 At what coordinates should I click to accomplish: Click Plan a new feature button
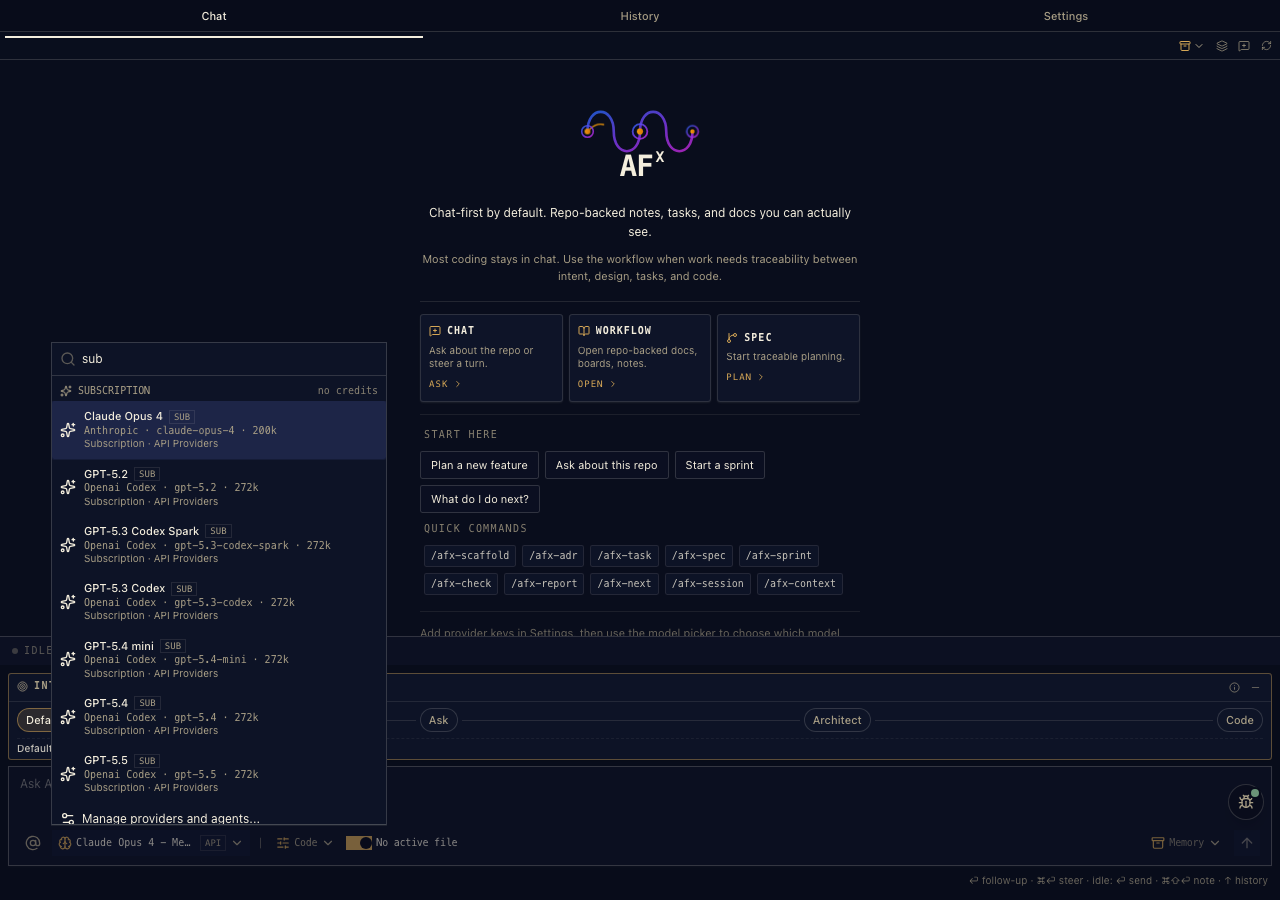(479, 465)
